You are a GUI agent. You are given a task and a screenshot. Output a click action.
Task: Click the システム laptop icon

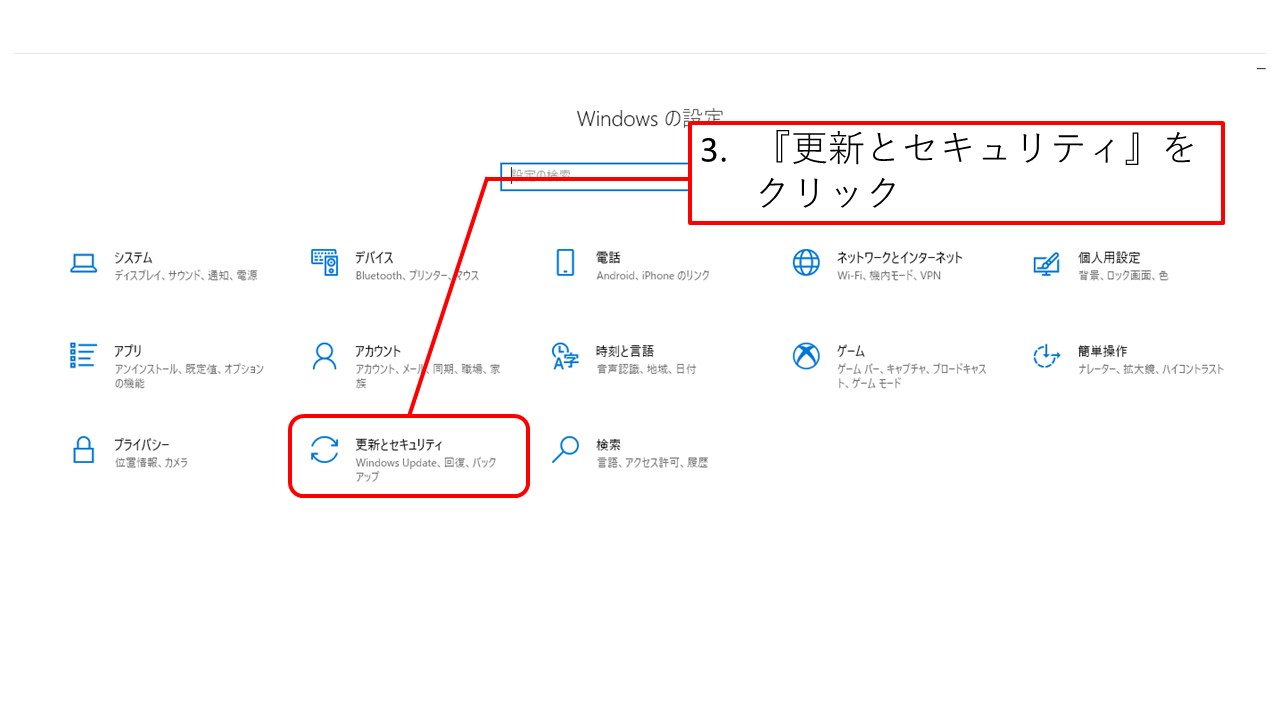83,263
